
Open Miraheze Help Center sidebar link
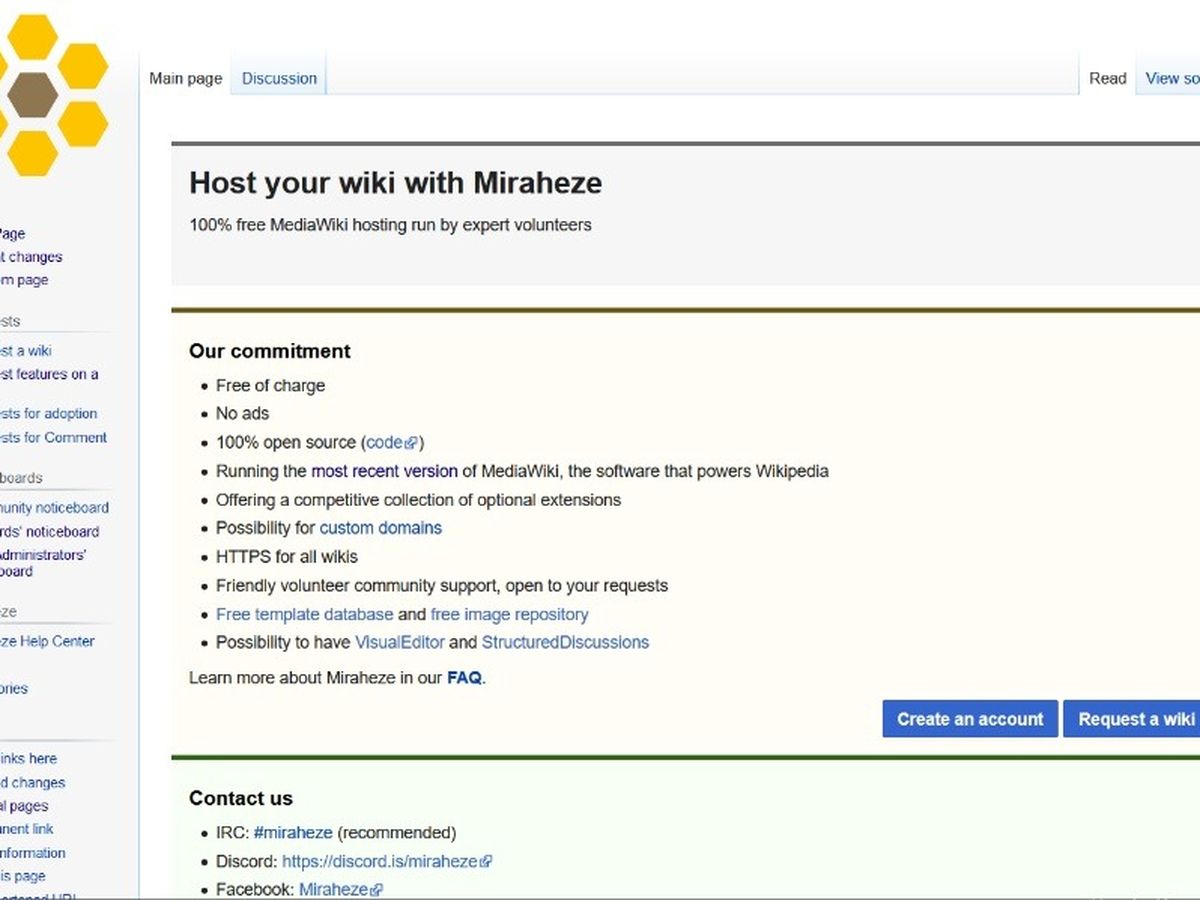[x=47, y=641]
